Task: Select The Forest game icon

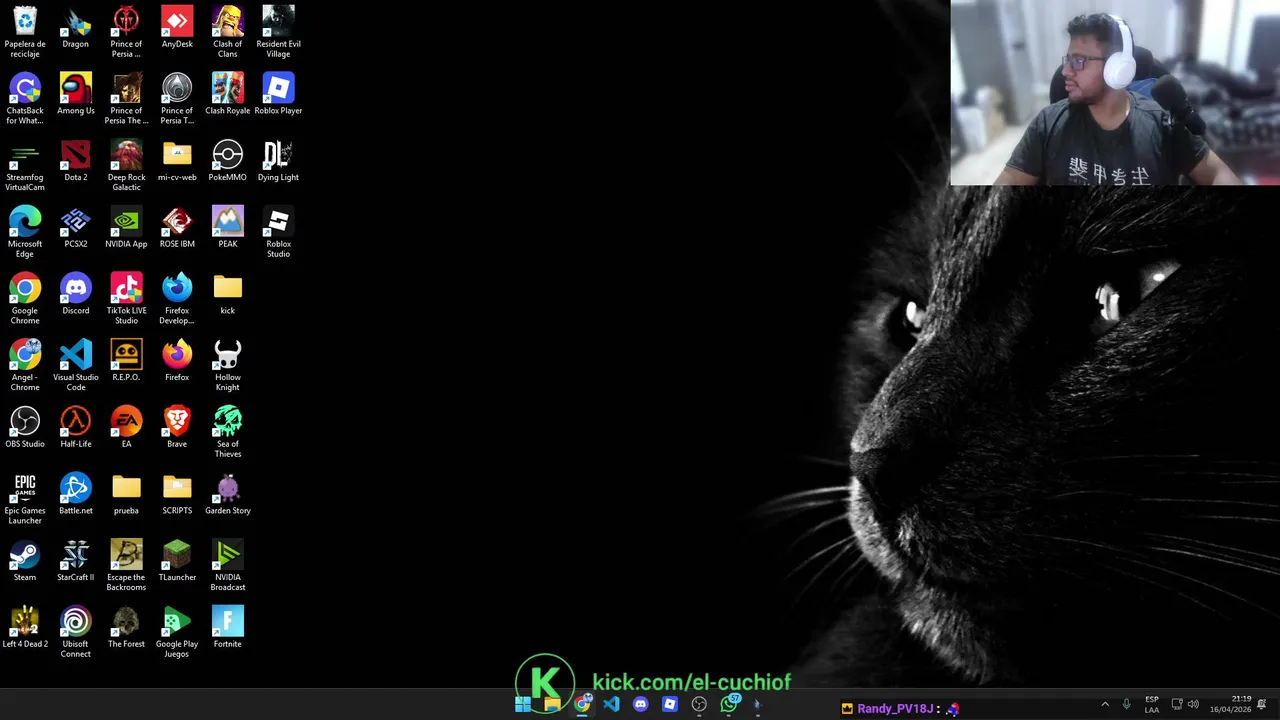Action: click(x=126, y=627)
